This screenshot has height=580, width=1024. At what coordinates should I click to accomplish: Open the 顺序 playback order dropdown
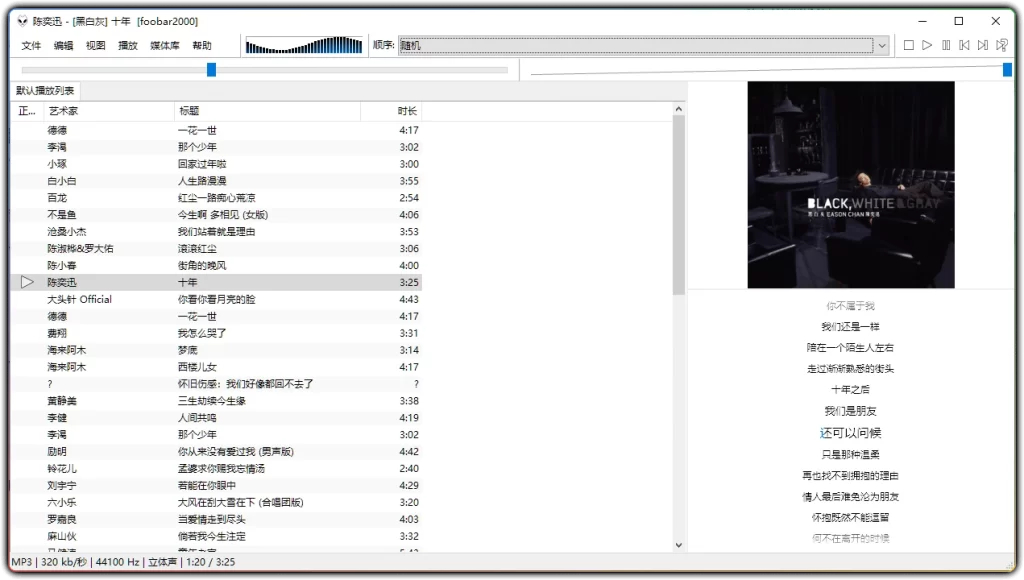[881, 45]
